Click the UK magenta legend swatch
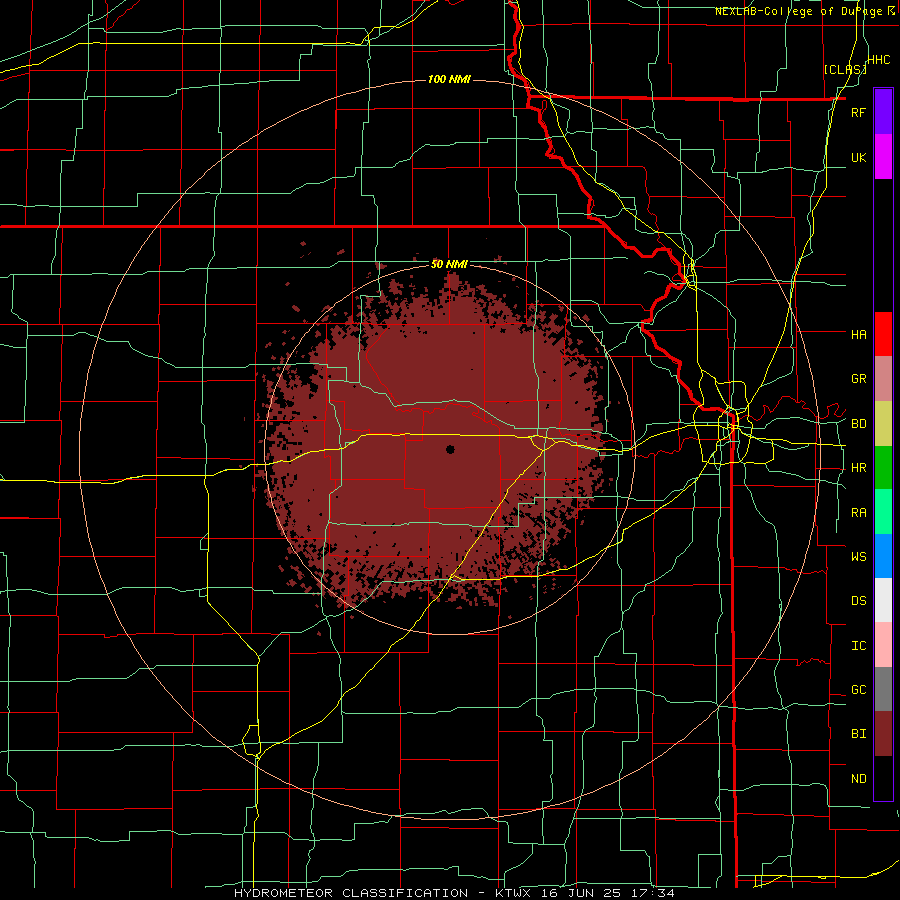Viewport: 900px width, 900px height. tap(883, 157)
